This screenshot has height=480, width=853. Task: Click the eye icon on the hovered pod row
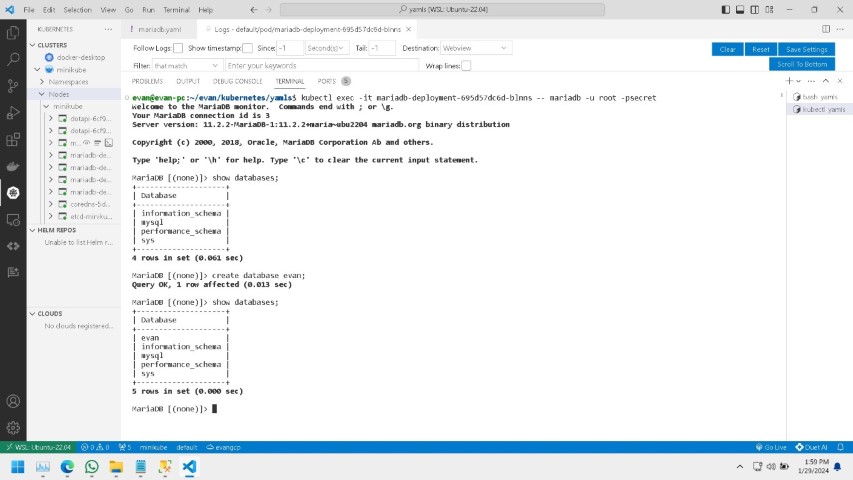86,143
